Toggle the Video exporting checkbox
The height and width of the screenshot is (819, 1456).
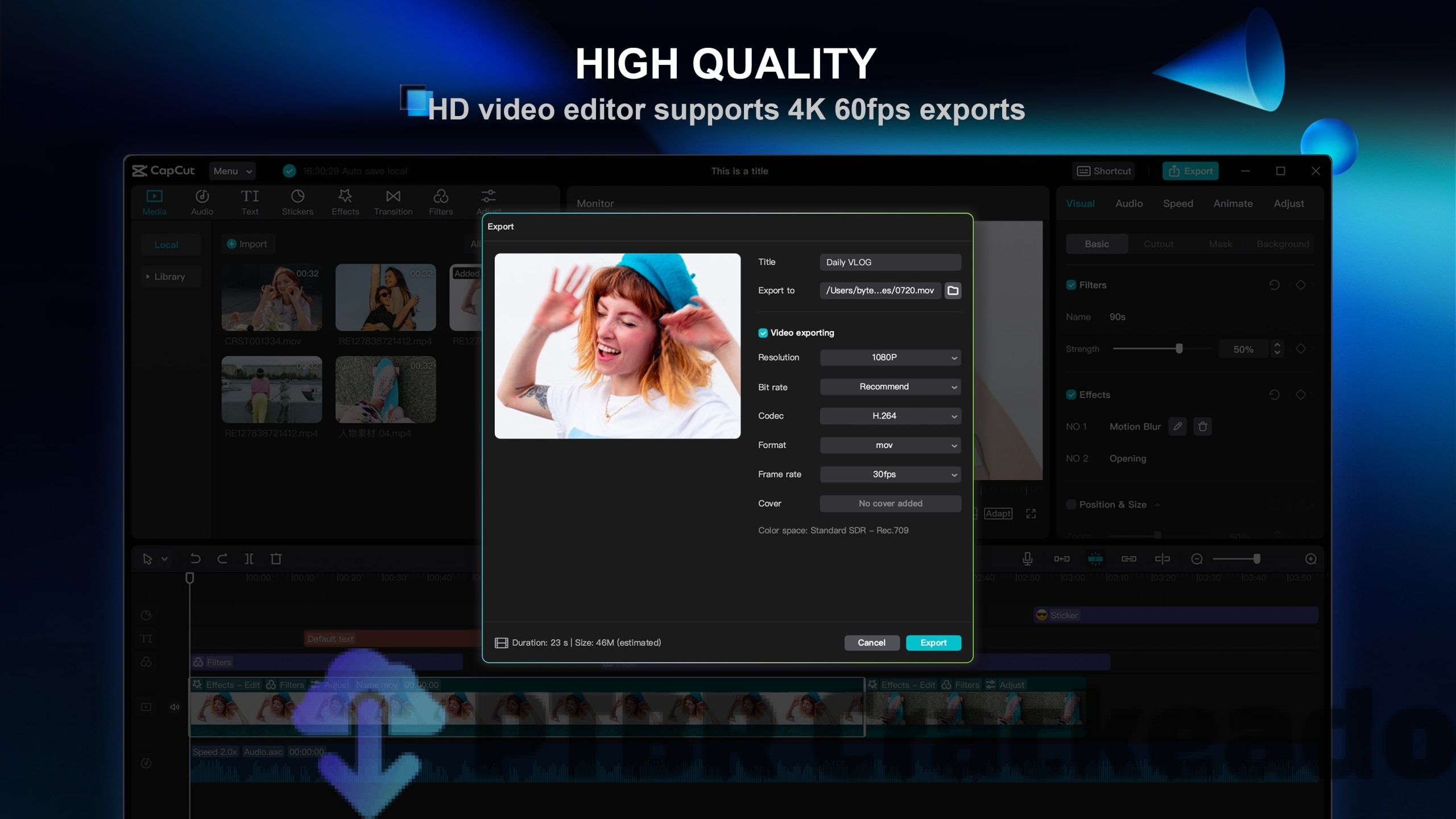click(762, 332)
